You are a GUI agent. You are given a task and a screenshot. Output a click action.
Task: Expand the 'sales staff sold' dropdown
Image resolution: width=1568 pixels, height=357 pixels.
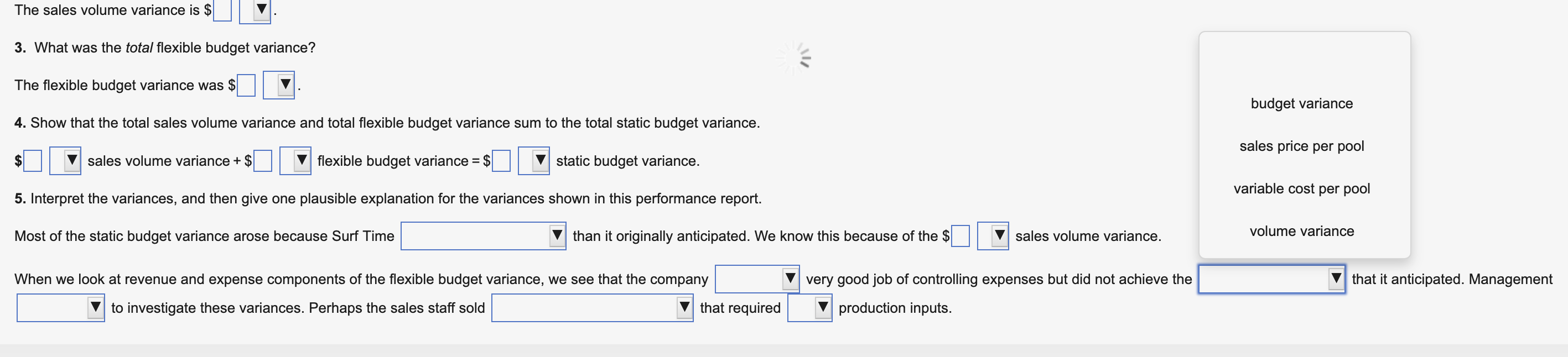pyautogui.click(x=591, y=307)
